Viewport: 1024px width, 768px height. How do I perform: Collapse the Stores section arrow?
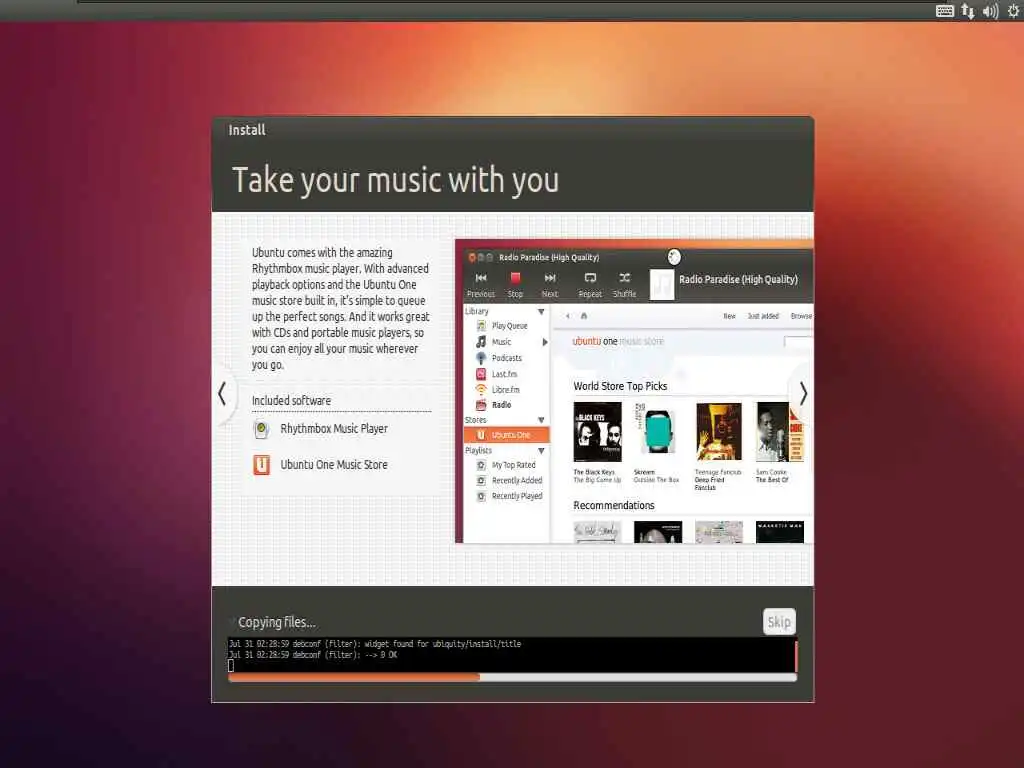[541, 420]
